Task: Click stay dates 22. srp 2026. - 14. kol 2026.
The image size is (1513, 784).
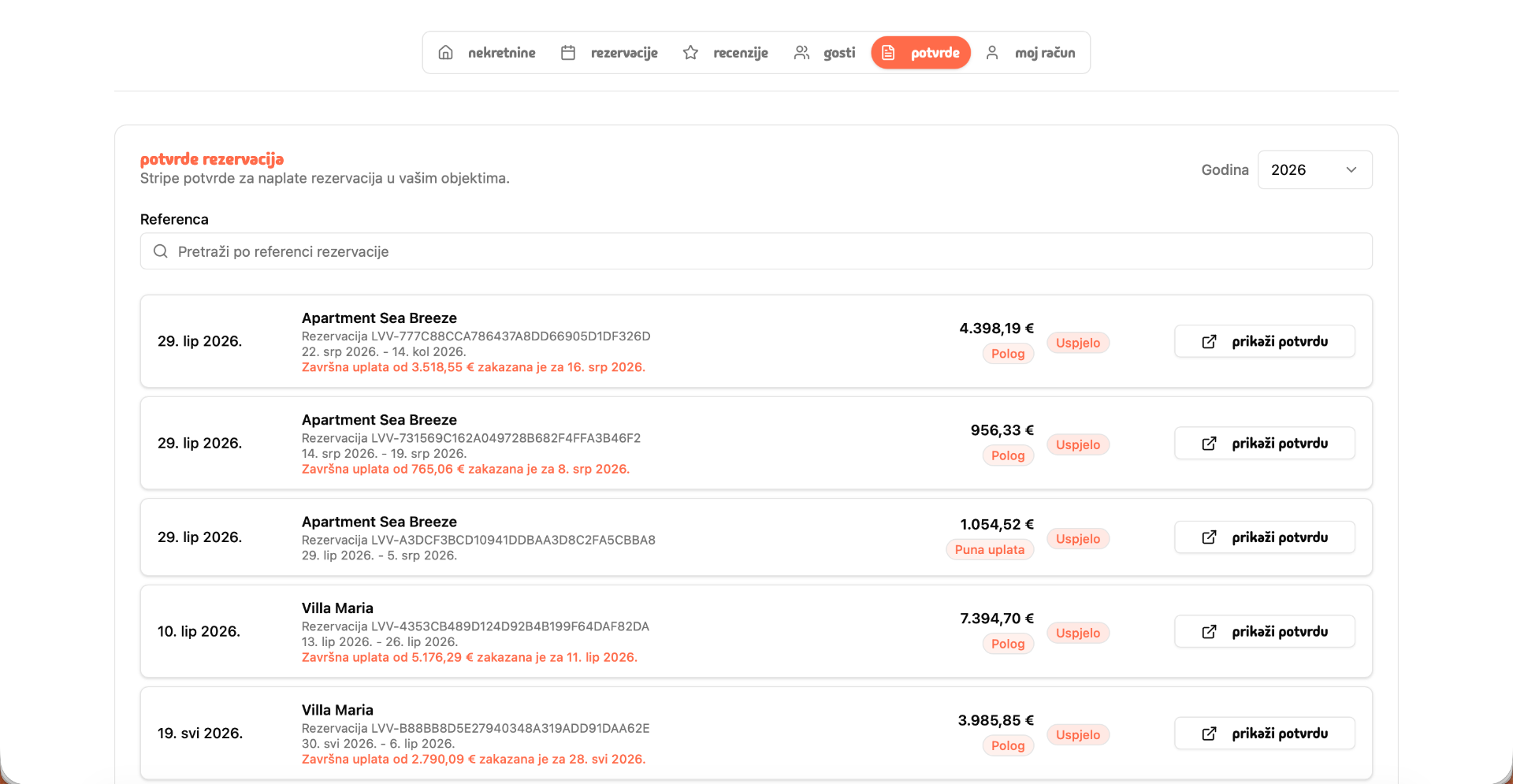Action: pyautogui.click(x=384, y=352)
